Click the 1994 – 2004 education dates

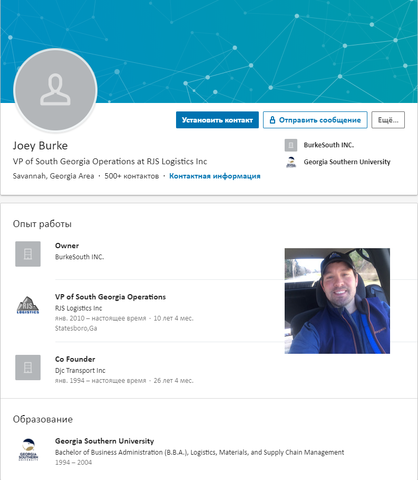coord(73,462)
